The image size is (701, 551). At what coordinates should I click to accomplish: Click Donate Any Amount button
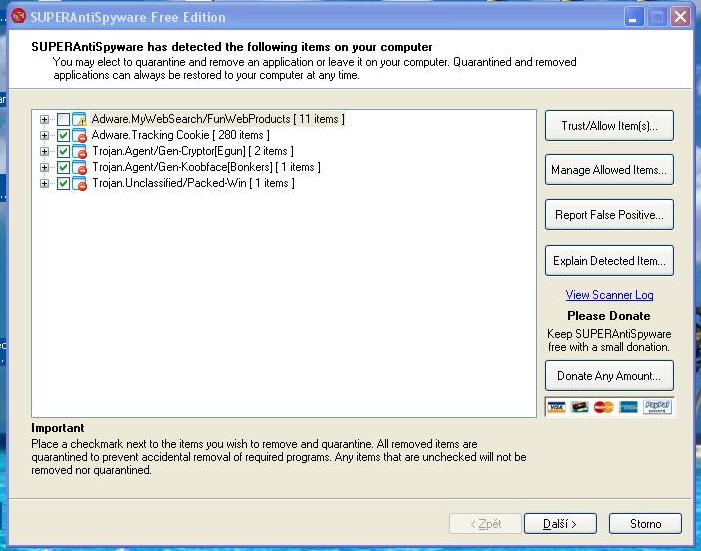click(609, 376)
